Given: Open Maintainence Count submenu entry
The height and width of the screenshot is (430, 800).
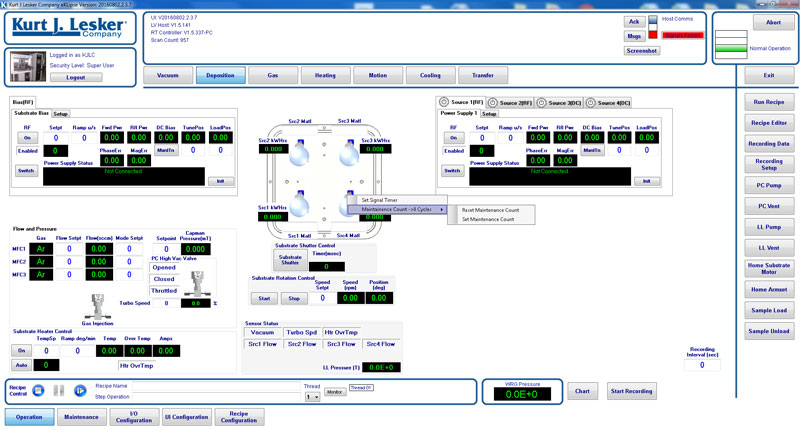Looking at the screenshot, I should point(397,209).
